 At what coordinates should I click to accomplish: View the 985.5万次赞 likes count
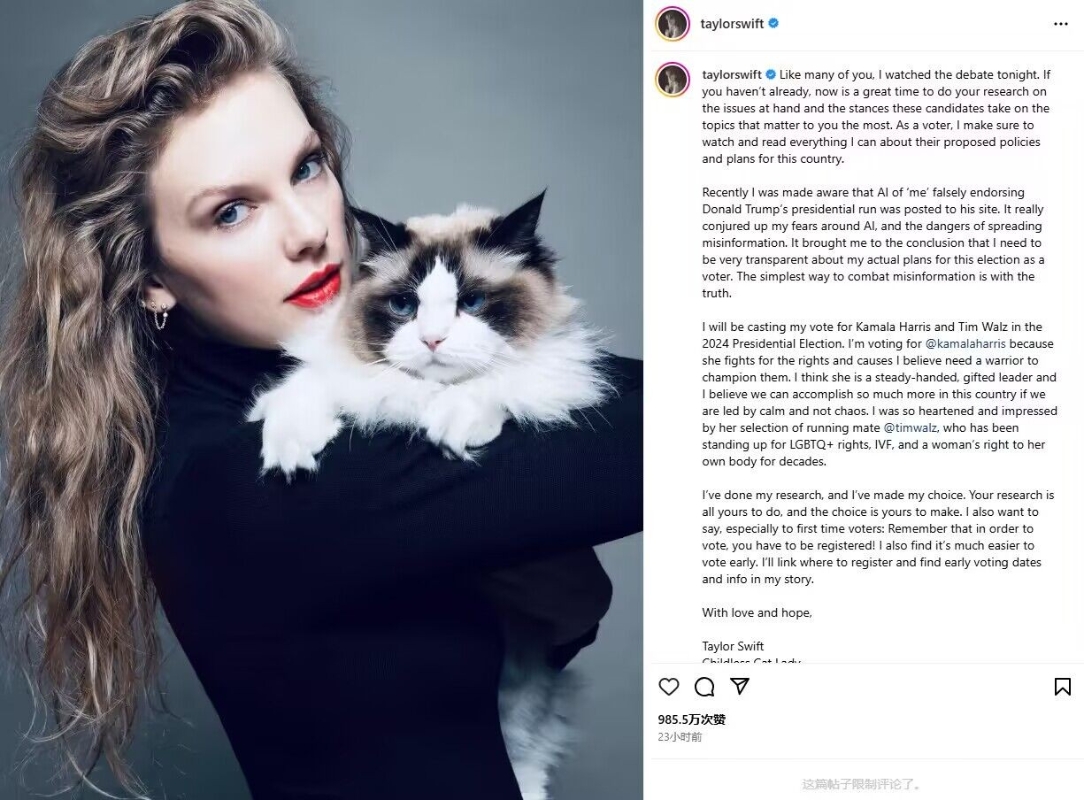691,719
